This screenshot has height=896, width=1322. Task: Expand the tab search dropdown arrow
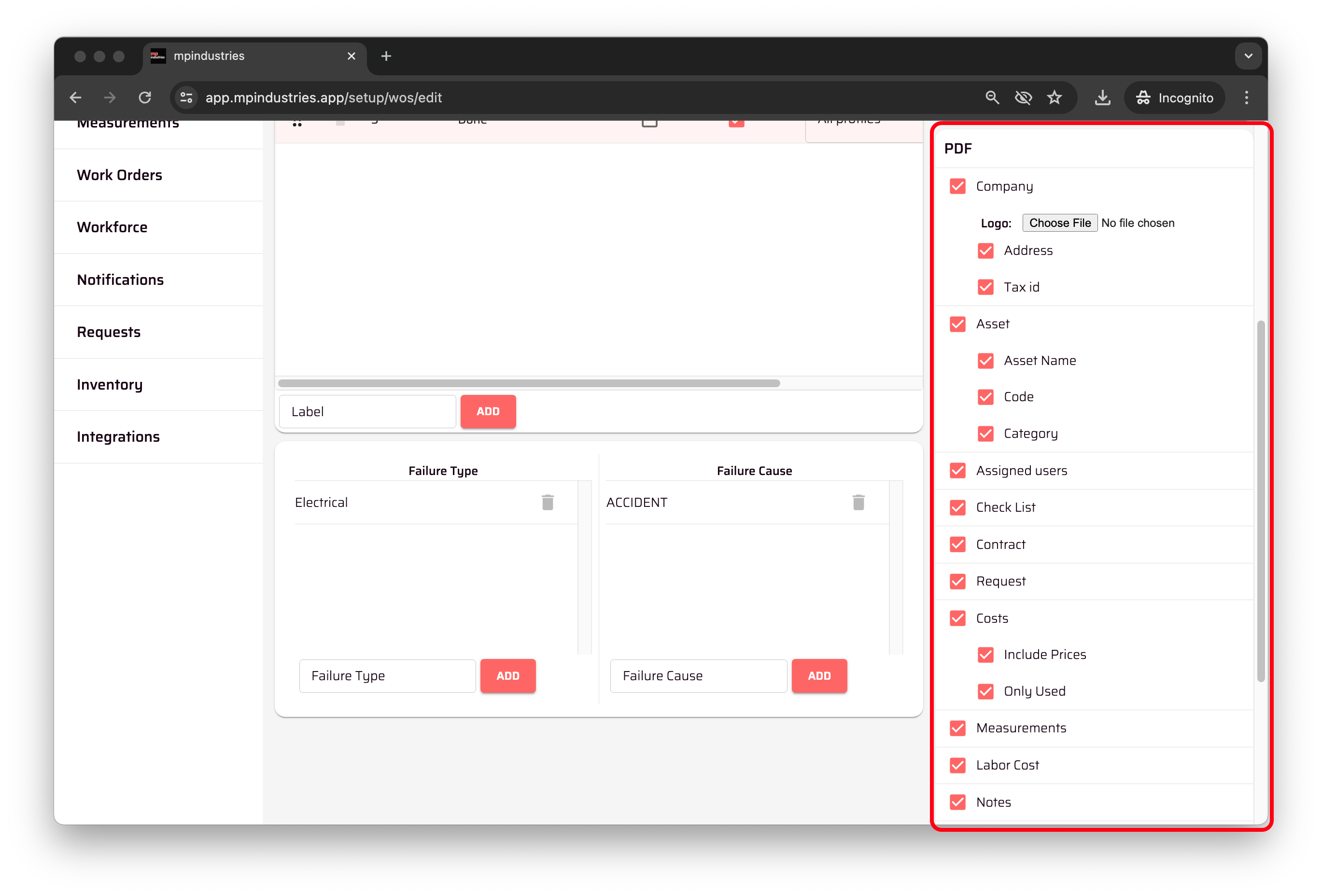click(1248, 56)
